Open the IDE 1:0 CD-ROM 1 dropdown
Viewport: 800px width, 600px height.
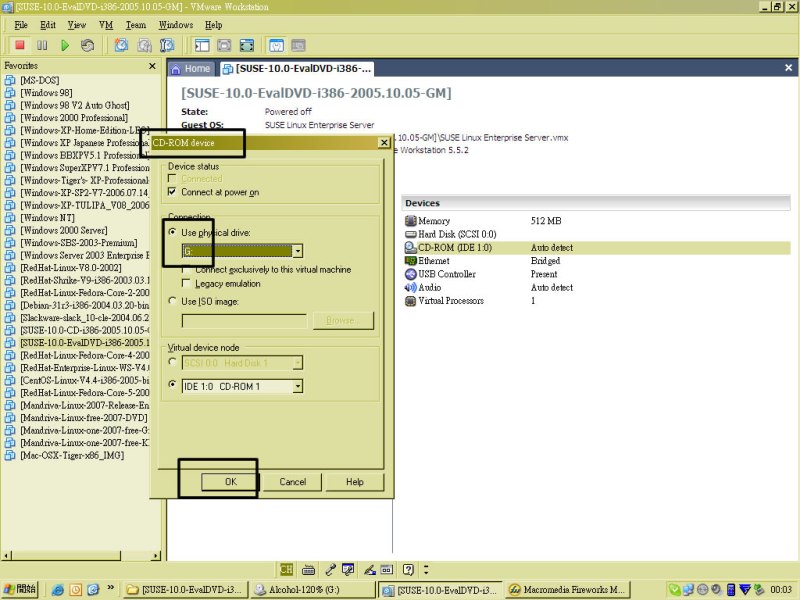pos(297,386)
